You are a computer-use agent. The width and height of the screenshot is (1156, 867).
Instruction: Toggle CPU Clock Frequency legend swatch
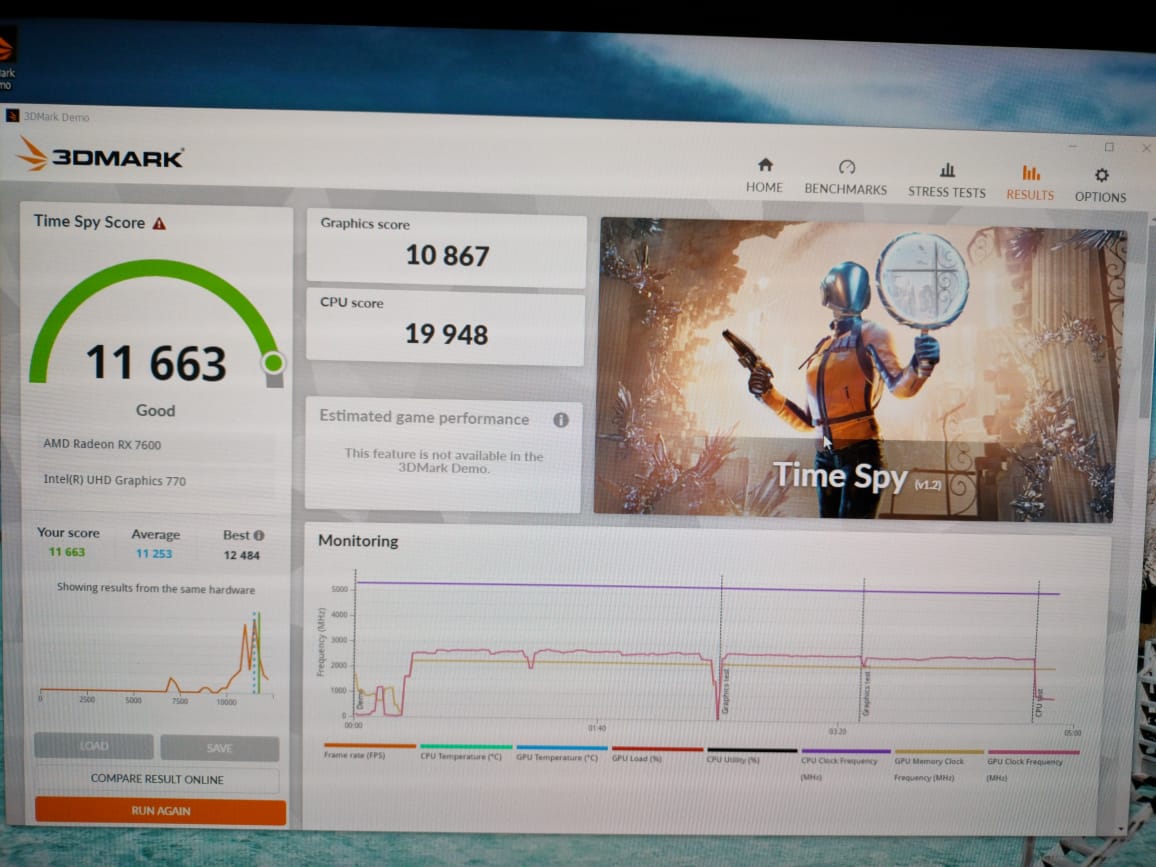point(845,750)
